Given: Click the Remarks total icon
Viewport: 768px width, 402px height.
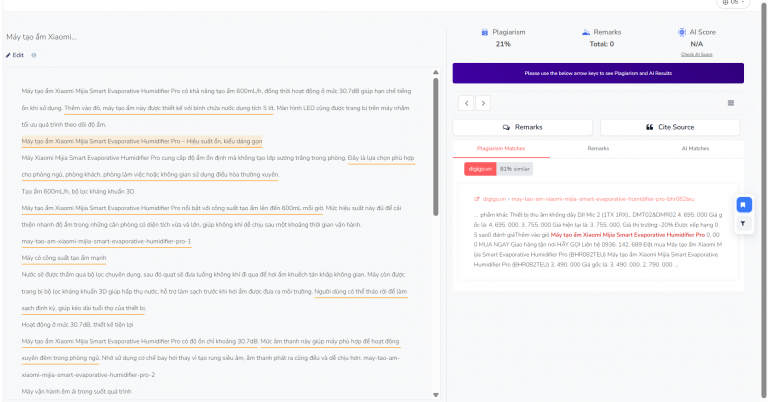Looking at the screenshot, I should (x=586, y=32).
